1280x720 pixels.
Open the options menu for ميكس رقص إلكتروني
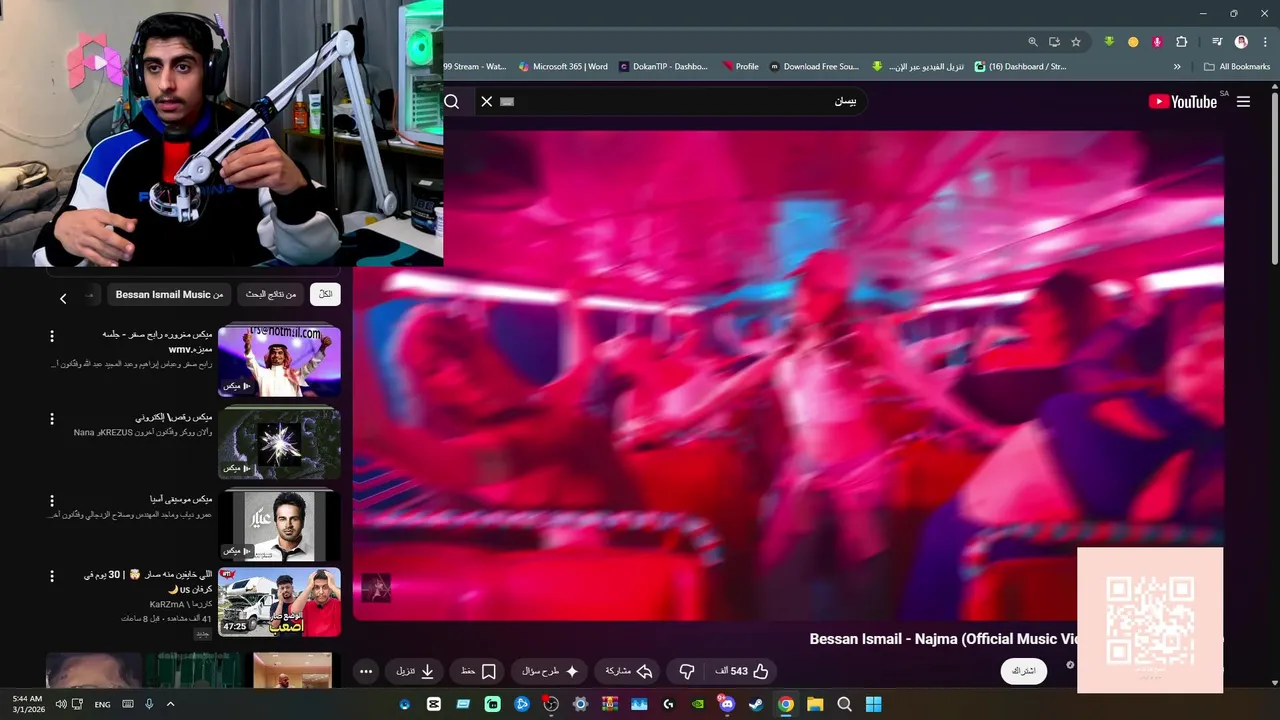click(52, 418)
